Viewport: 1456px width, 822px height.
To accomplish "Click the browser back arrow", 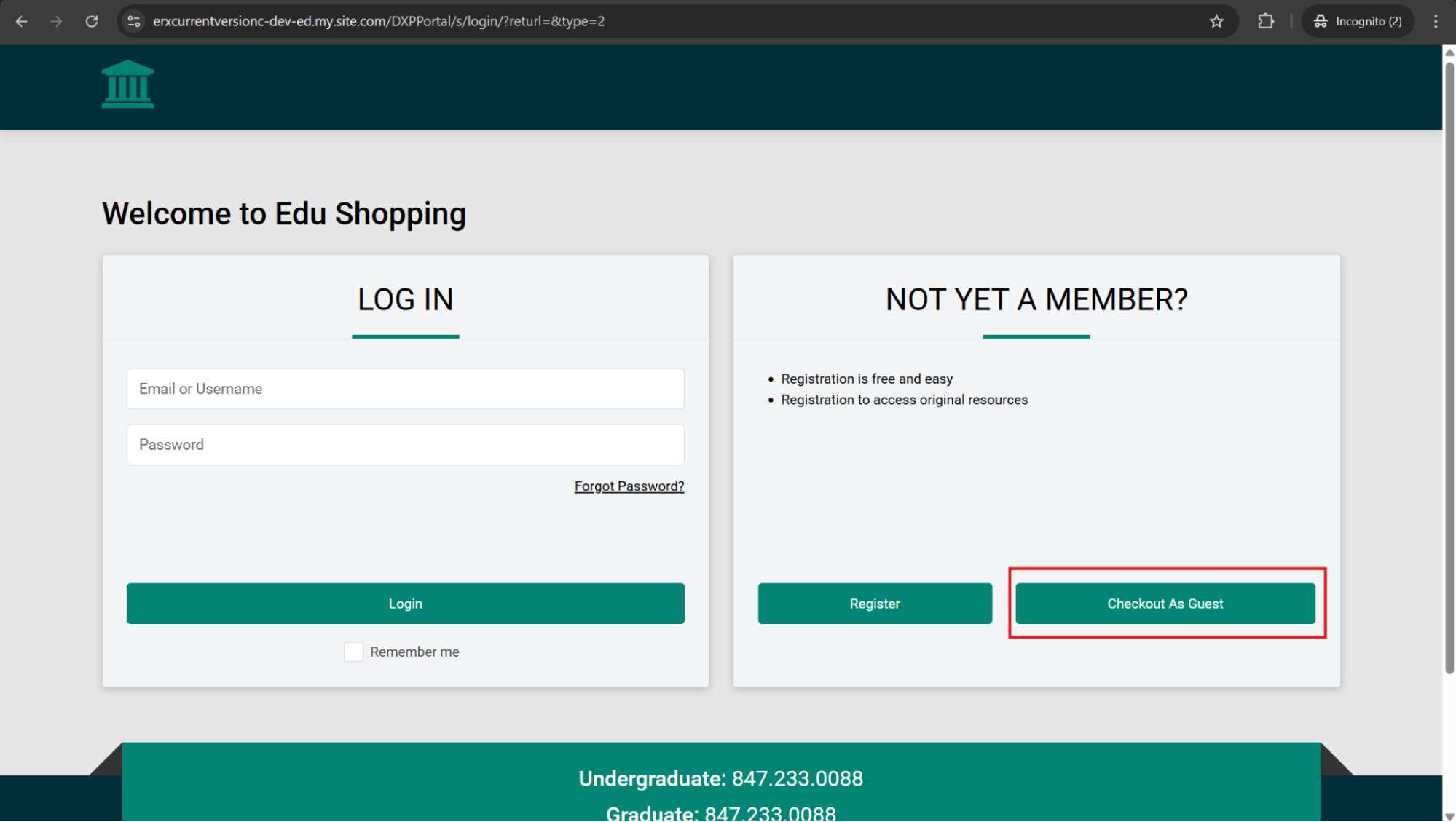I will [22, 21].
